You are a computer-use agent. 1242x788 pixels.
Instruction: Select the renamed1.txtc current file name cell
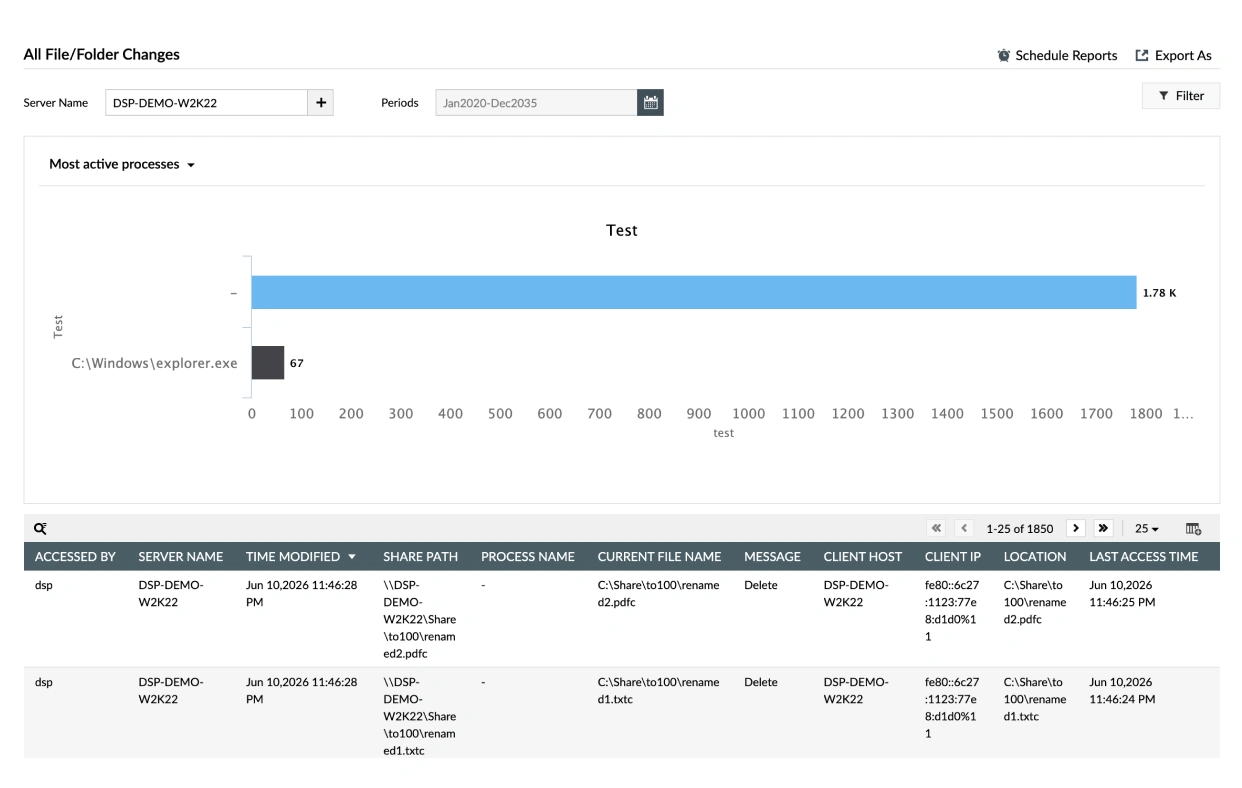click(658, 691)
